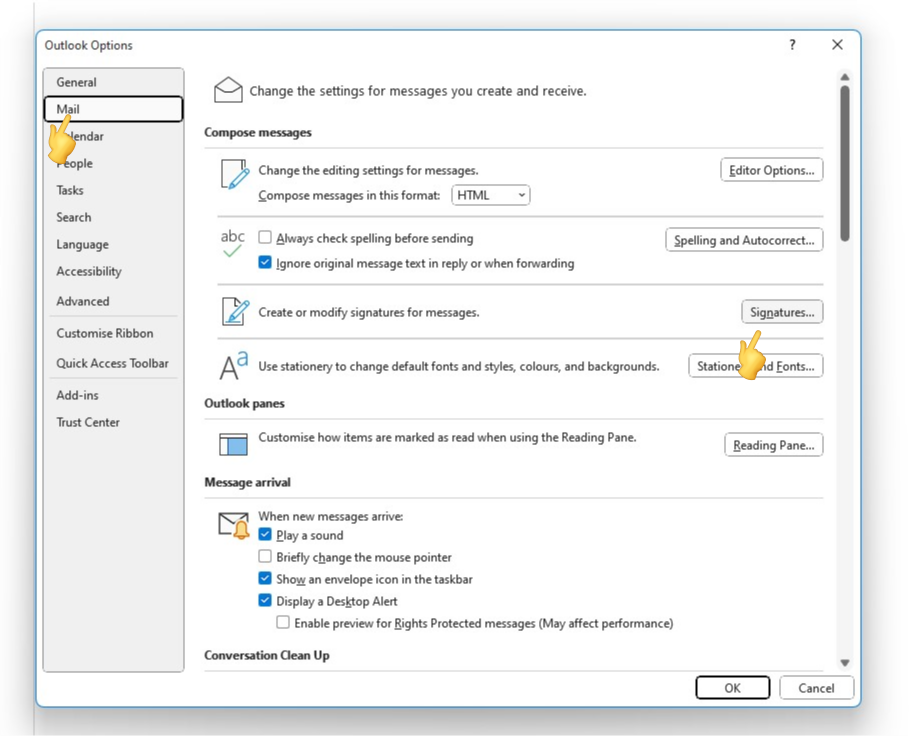914x736 pixels.
Task: Open the Compose messages format dropdown
Action: click(x=519, y=195)
